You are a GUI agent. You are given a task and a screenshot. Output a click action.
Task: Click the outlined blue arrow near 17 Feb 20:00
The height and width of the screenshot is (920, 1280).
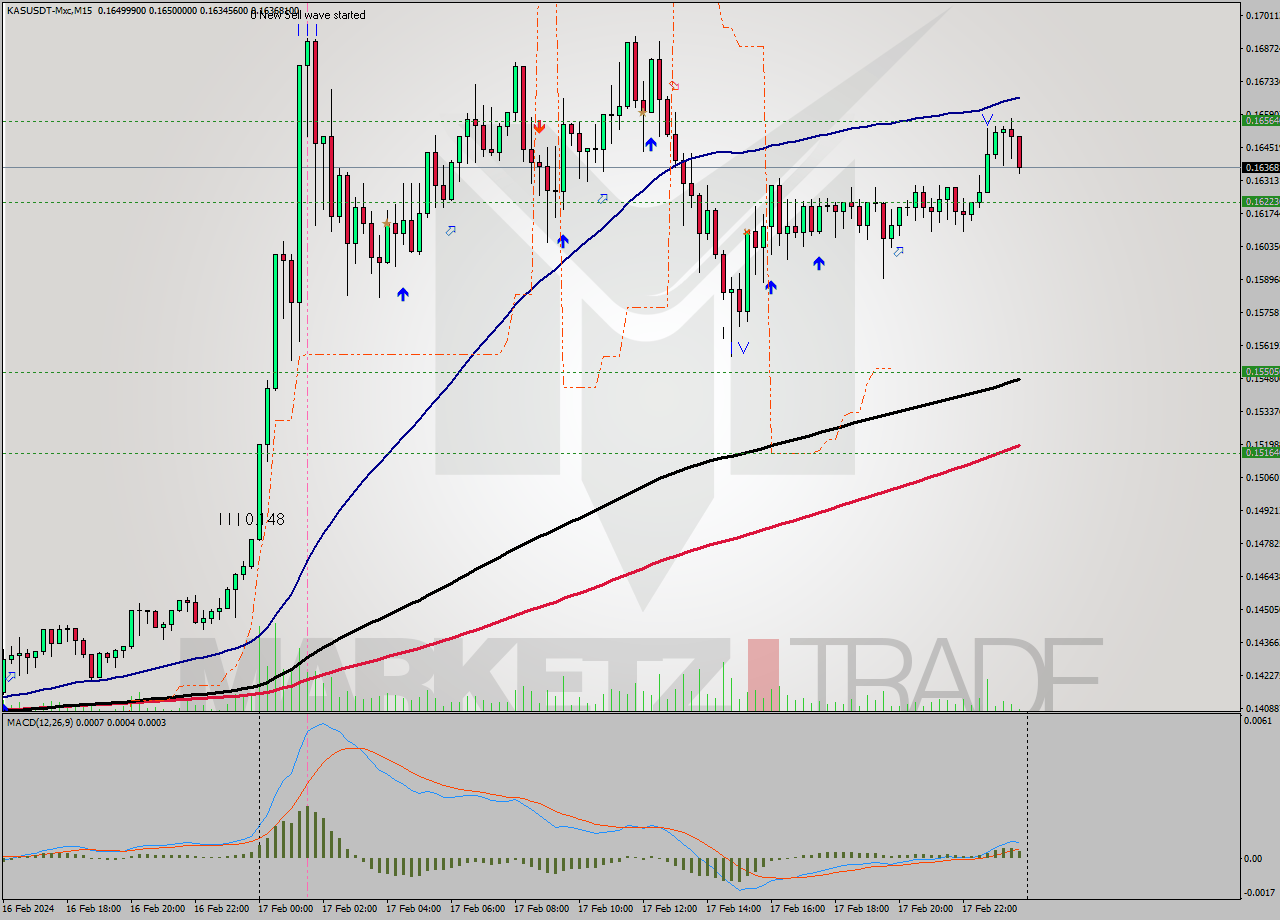coord(899,251)
